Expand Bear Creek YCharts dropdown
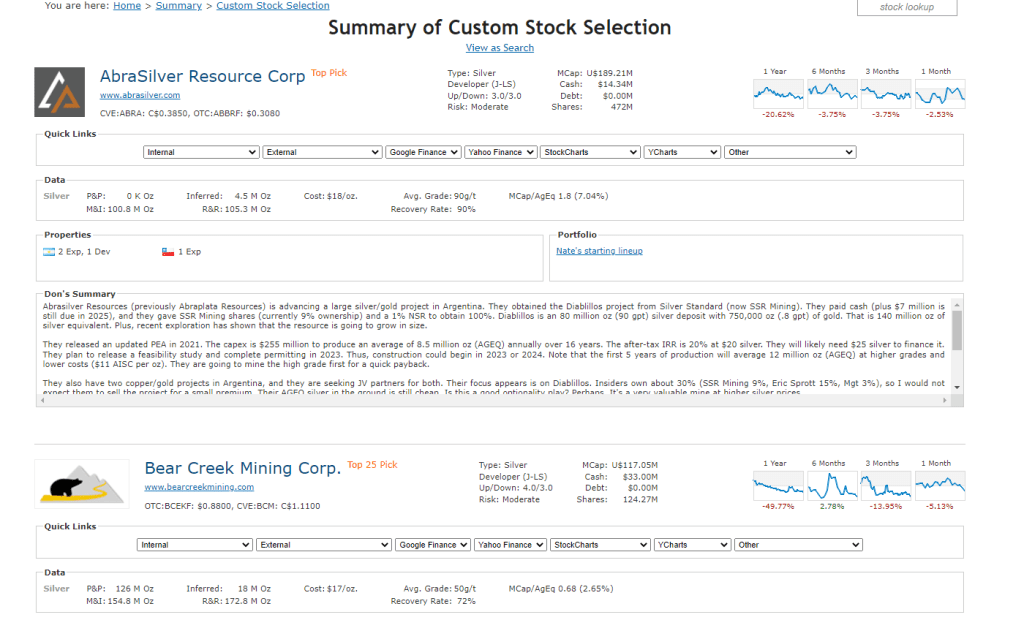The width and height of the screenshot is (1024, 620). coord(691,545)
